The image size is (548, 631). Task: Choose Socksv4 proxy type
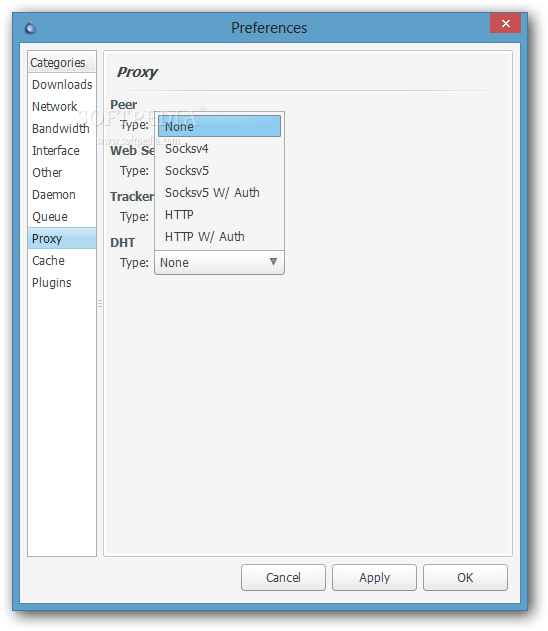tap(219, 148)
